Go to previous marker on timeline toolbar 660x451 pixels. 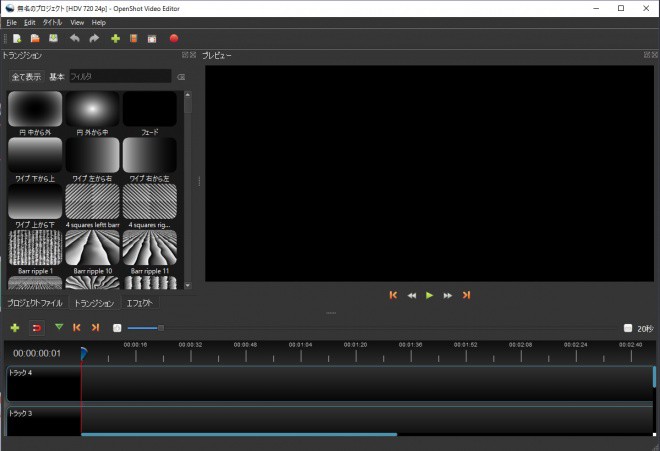pyautogui.click(x=77, y=328)
